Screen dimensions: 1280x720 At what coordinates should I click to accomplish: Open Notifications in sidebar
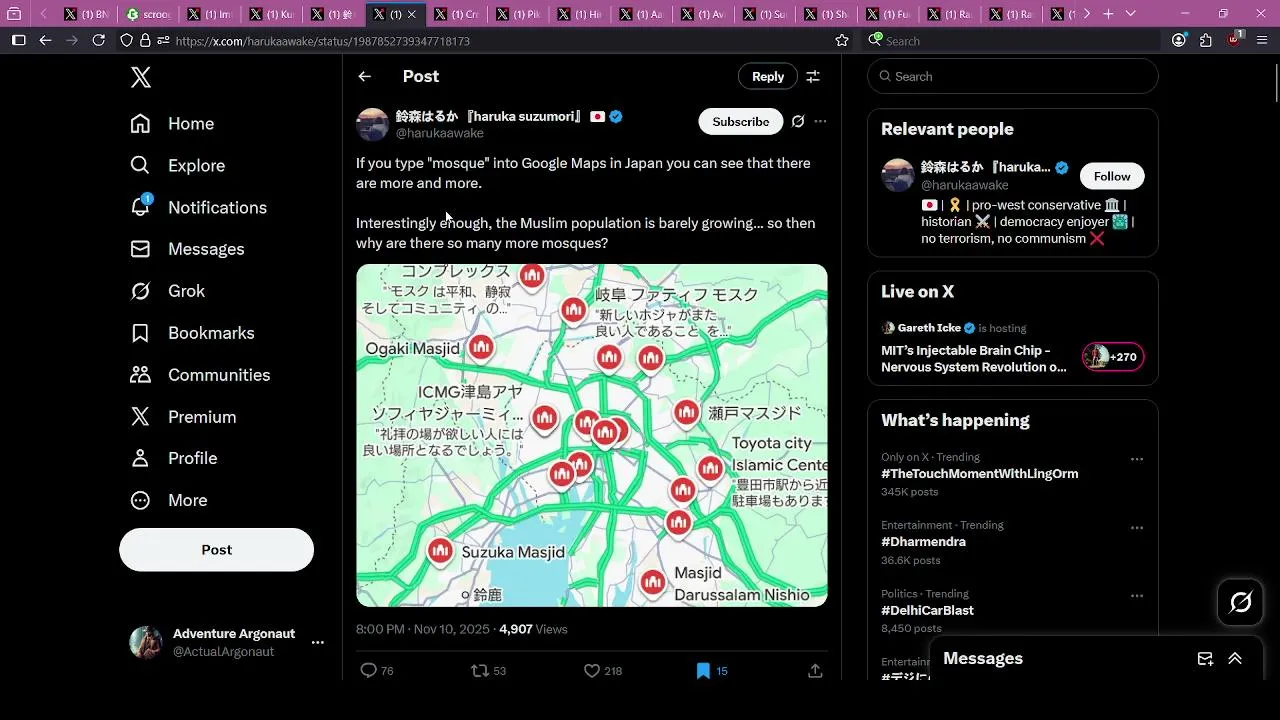click(198, 207)
